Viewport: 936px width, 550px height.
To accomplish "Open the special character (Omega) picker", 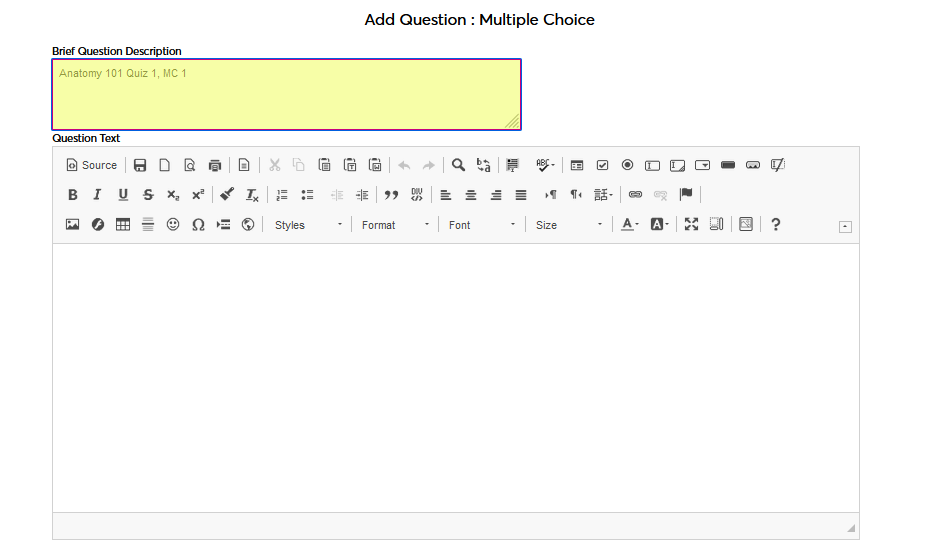I will [x=198, y=225].
